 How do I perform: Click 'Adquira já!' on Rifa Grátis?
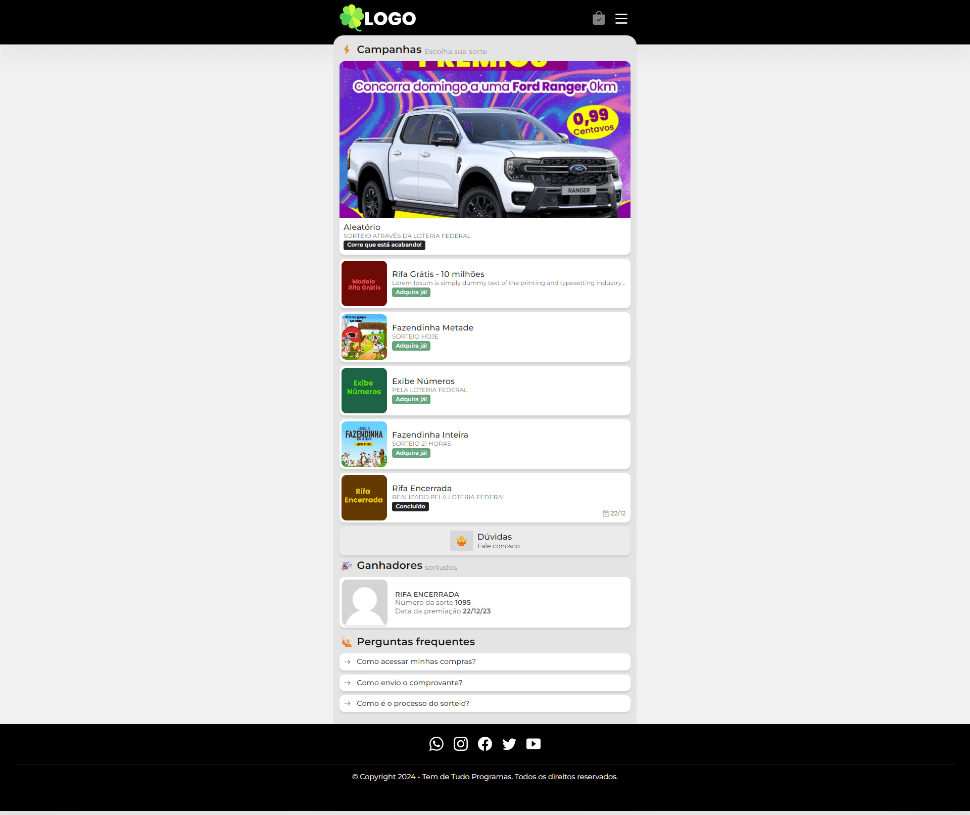point(411,292)
